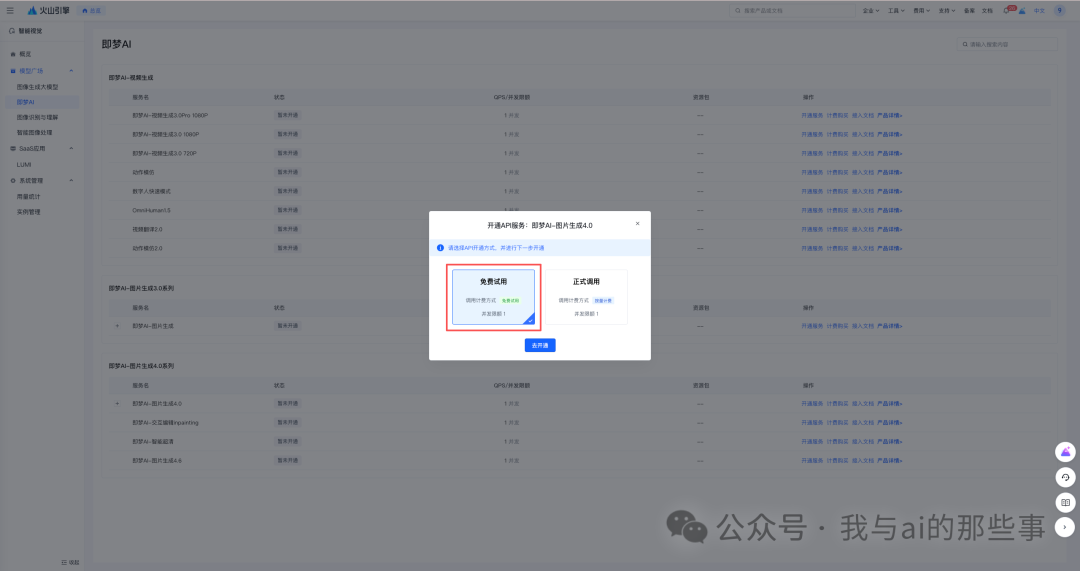This screenshot has height=571, width=1080.
Task: Click 开通服务 for the 数字人快速模式 row
Action: (812, 191)
